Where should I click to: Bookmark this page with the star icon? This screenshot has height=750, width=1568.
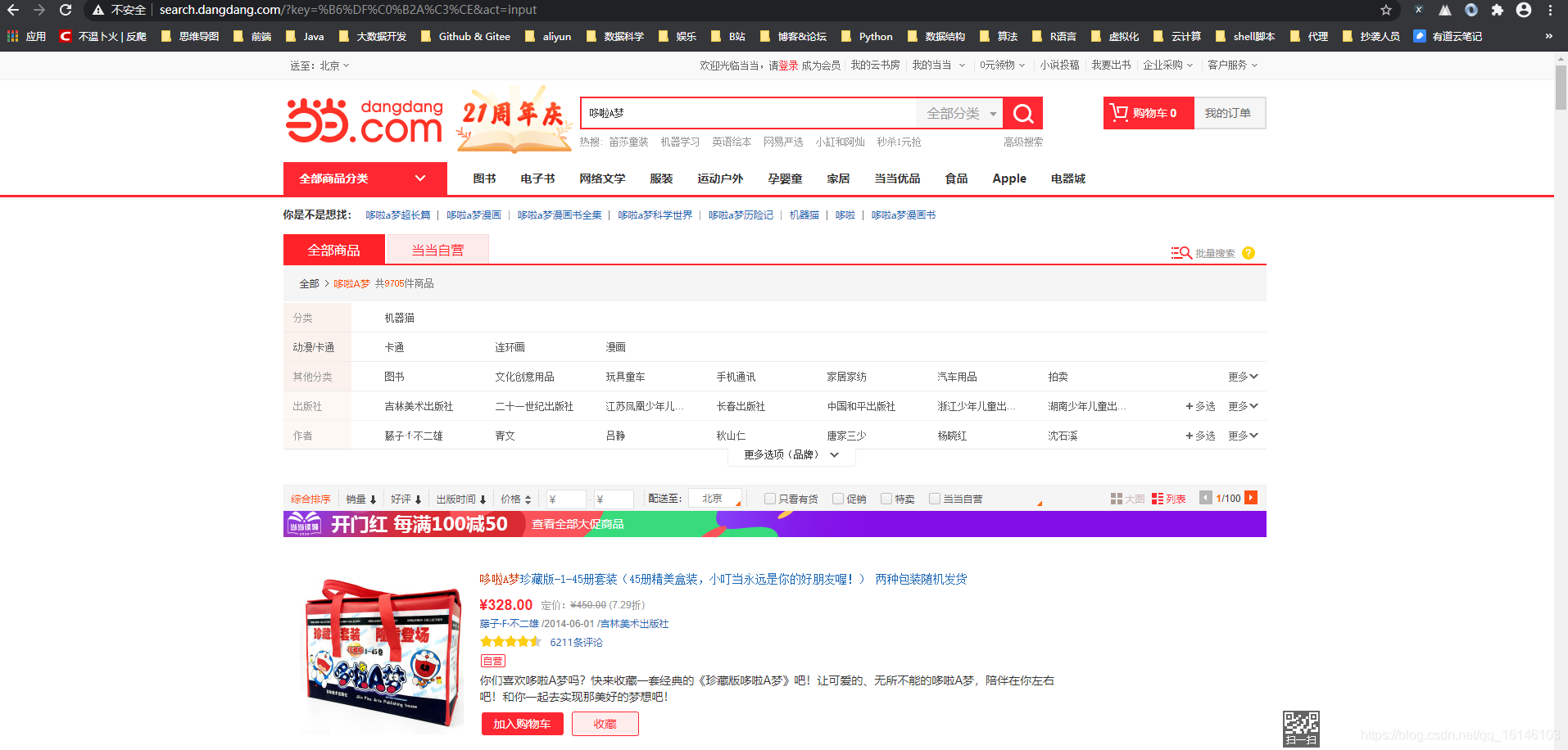(1386, 10)
